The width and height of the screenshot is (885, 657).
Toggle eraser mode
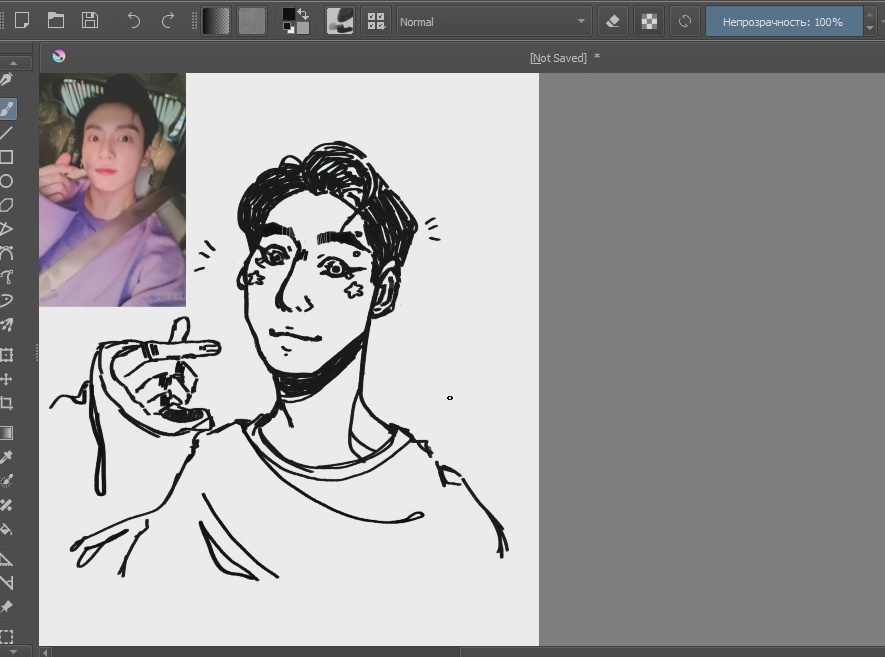612,21
